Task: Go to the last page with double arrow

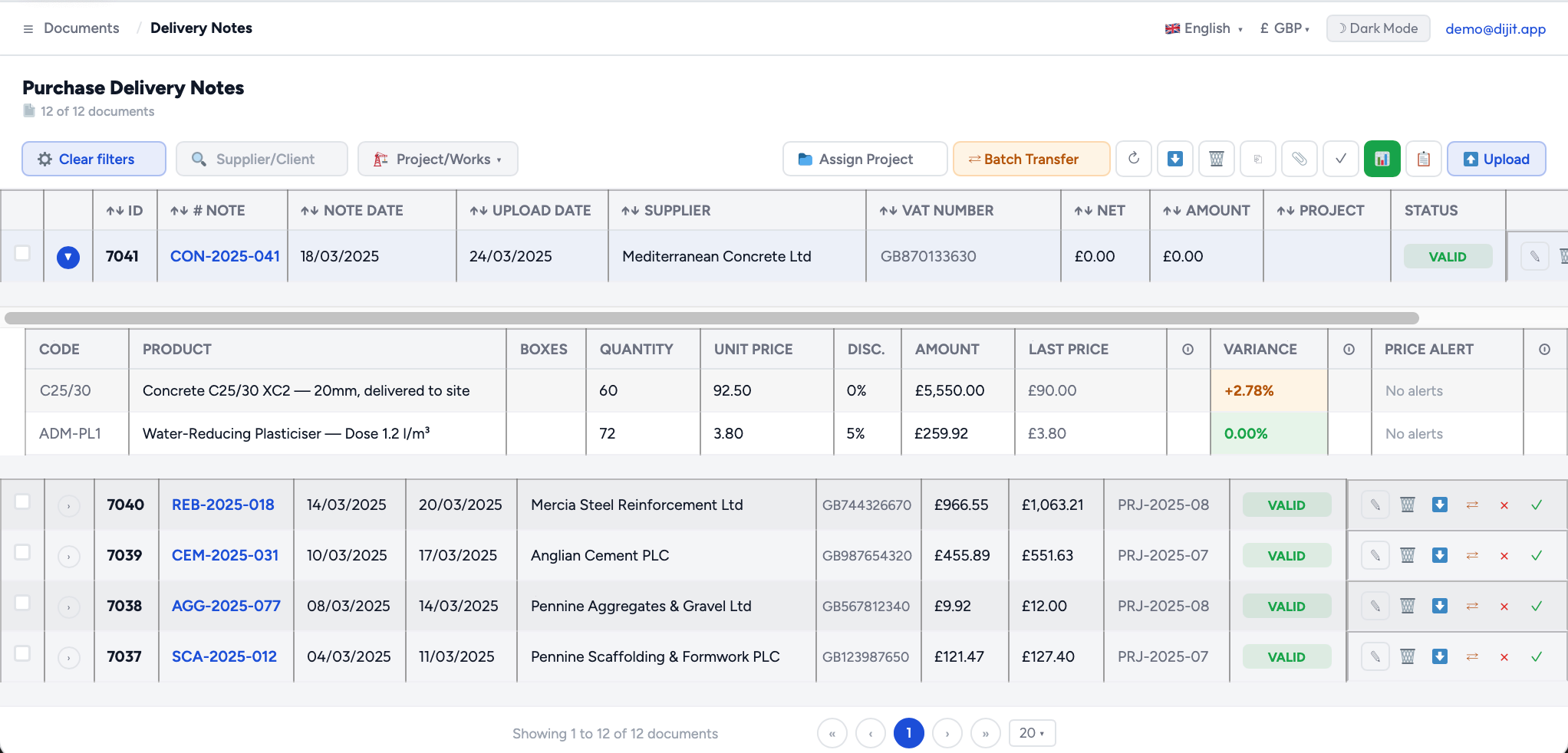Action: click(x=986, y=733)
